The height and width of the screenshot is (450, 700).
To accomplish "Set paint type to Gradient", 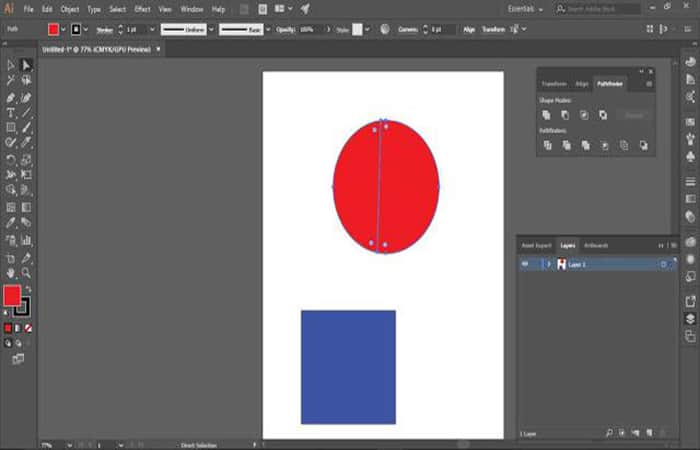I will [x=18, y=329].
